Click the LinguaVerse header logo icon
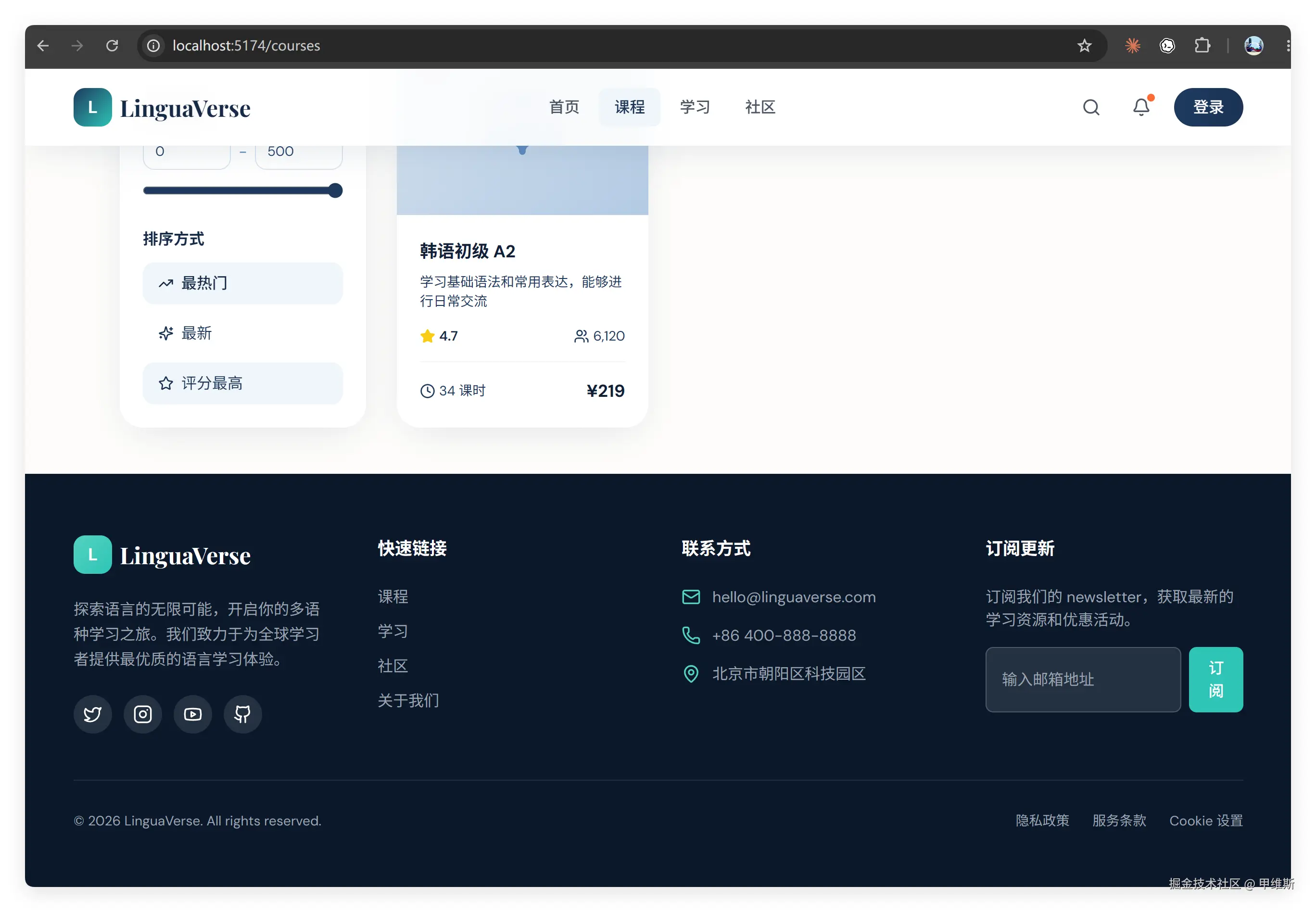The width and height of the screenshot is (1316, 912). coord(92,107)
